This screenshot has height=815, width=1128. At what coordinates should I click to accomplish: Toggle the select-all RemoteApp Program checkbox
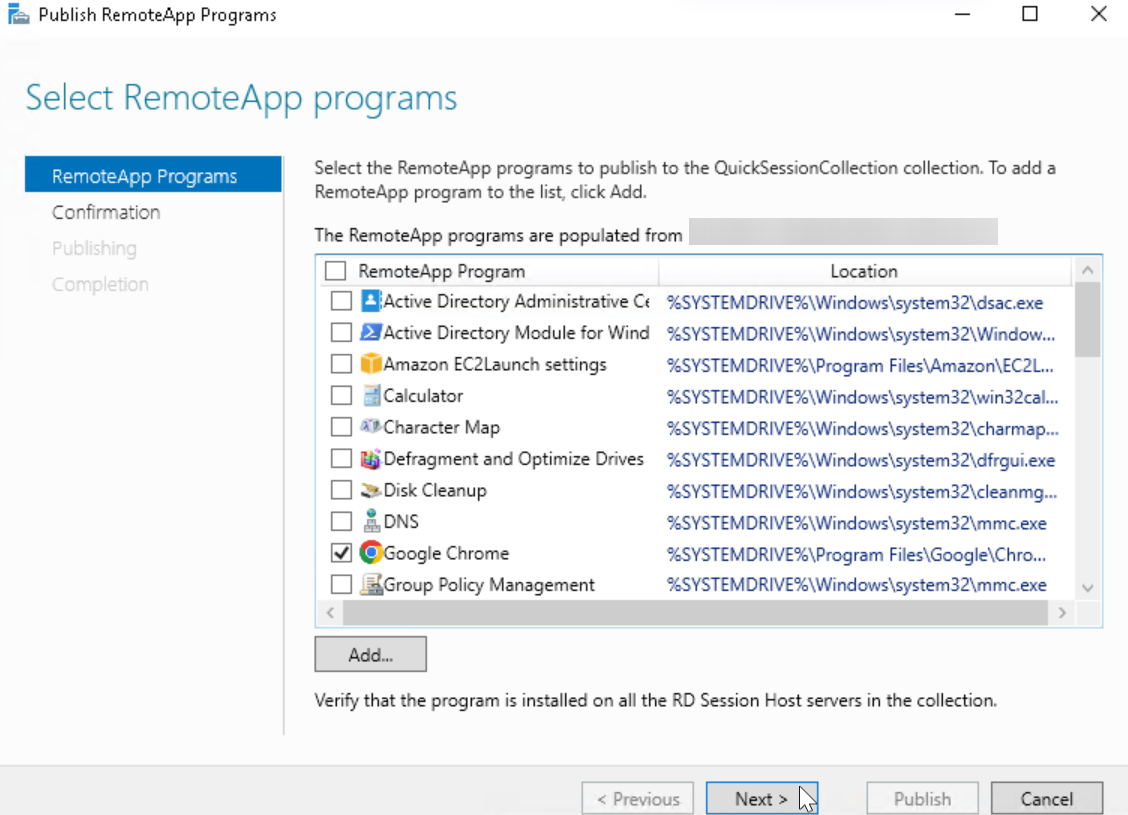coord(337,270)
